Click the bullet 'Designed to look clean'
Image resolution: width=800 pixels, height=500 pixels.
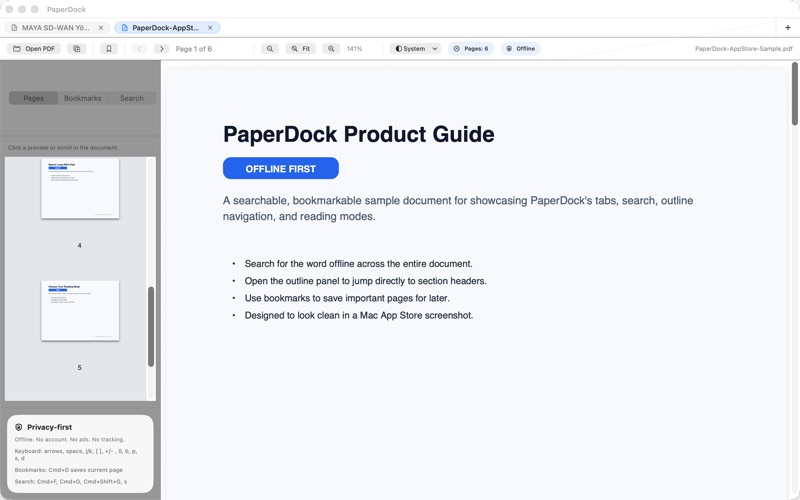coord(359,315)
